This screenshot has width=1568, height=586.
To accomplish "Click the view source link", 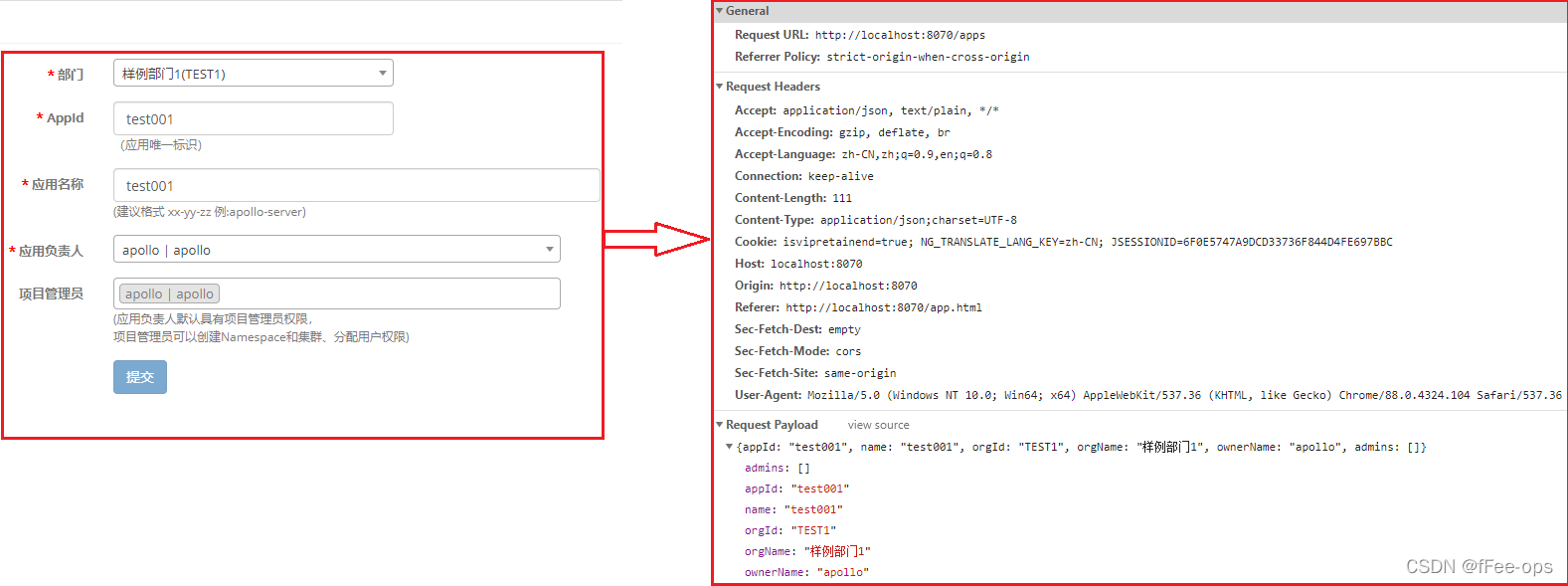I will pos(878,425).
